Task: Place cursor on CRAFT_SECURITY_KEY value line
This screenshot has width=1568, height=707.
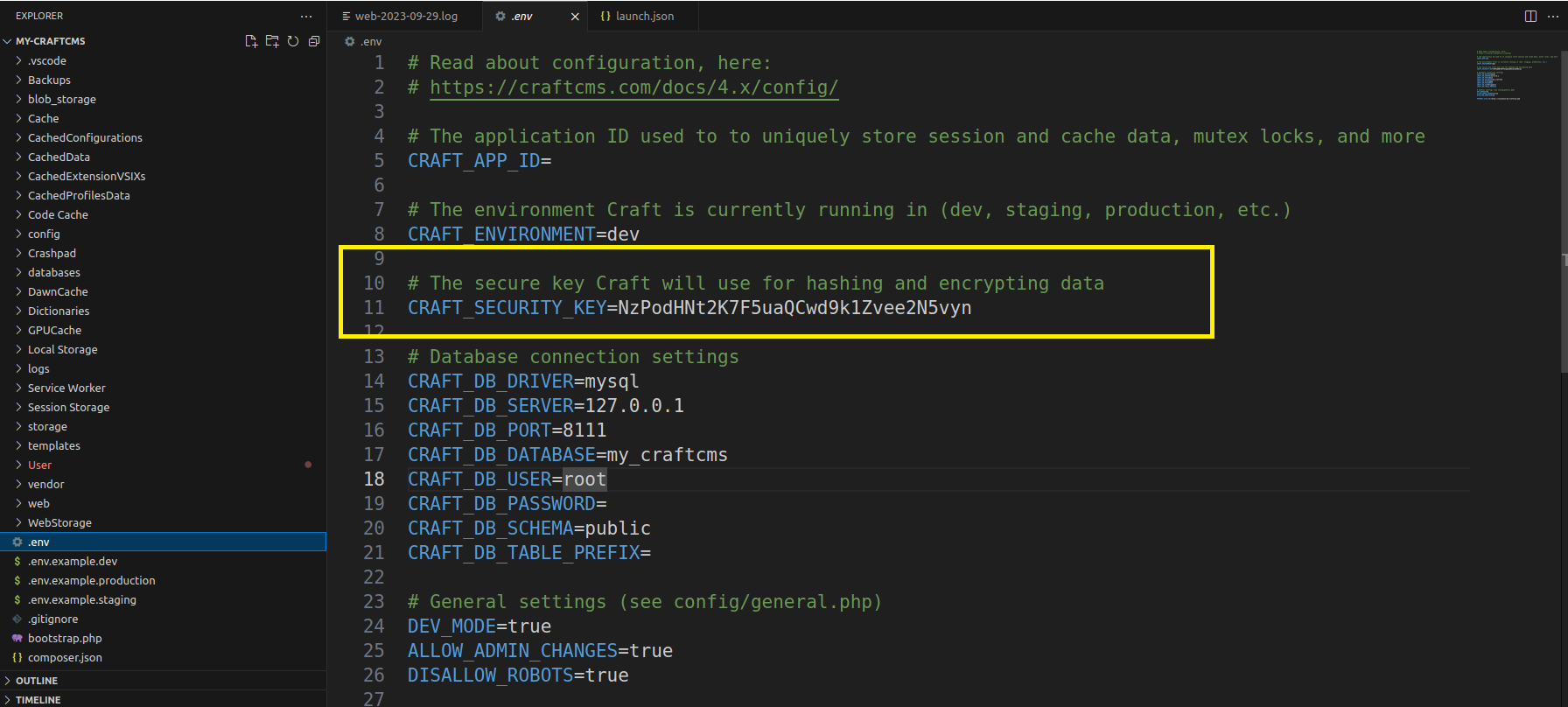Action: (689, 308)
